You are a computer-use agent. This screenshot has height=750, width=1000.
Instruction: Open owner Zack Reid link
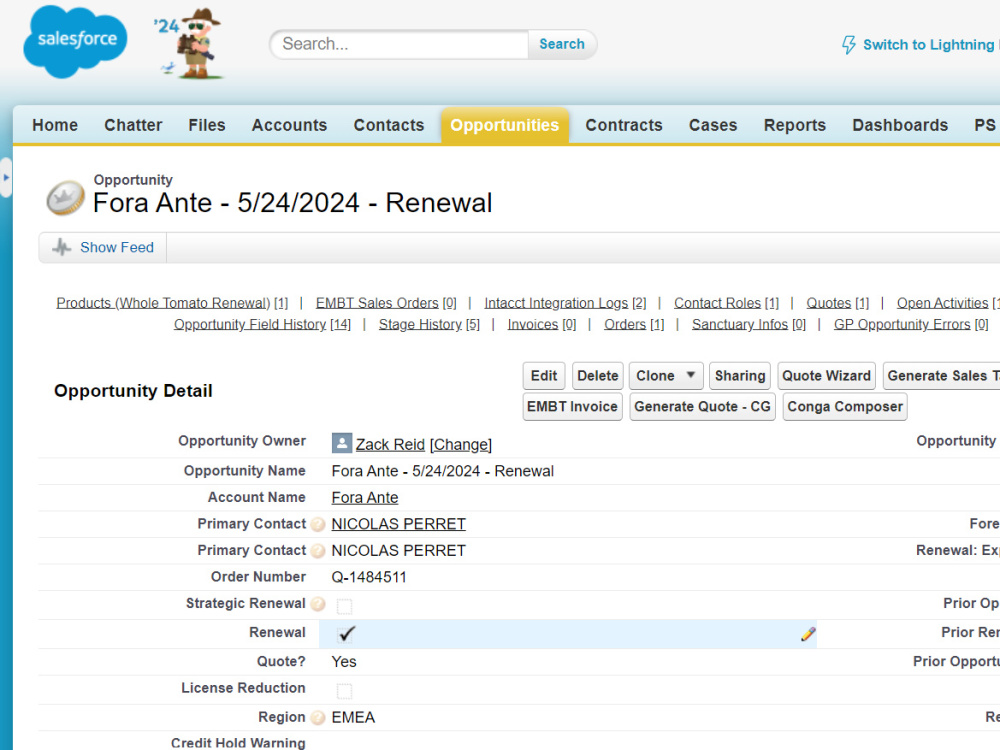[390, 445]
